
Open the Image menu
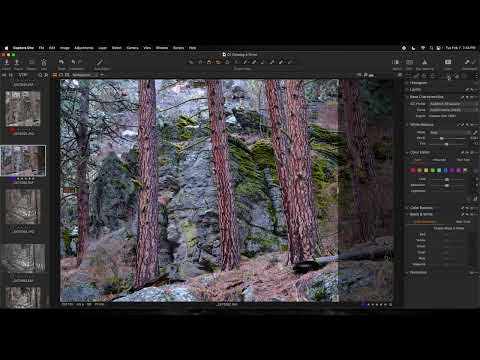click(65, 48)
